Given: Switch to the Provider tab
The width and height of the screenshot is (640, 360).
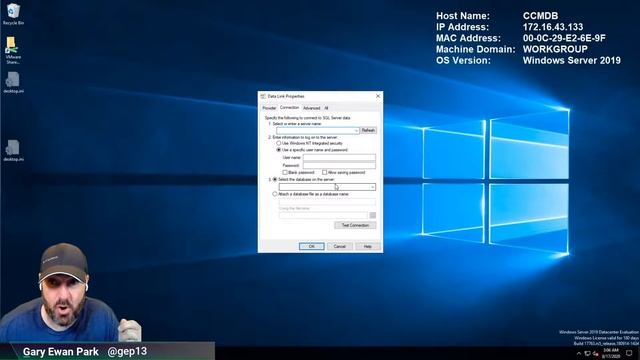Looking at the screenshot, I should point(269,108).
